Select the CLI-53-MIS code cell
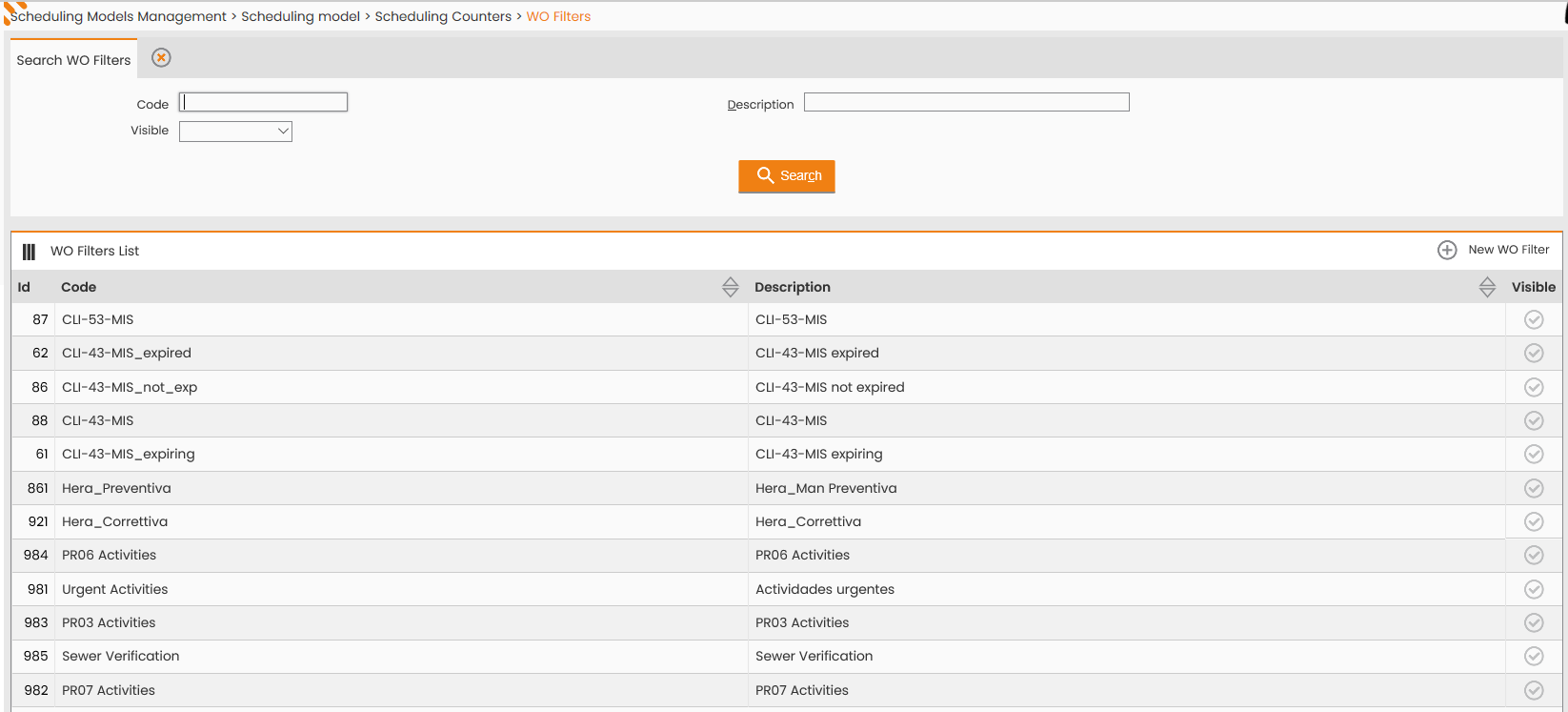The image size is (1568, 712). (401, 319)
